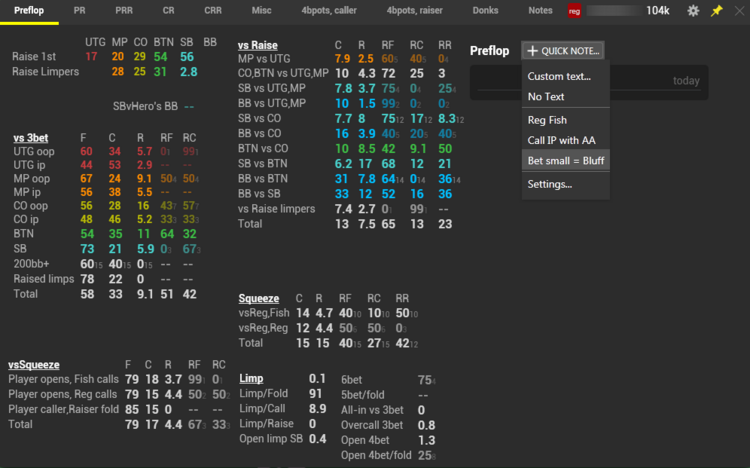Switch to the Preflop tab

[x=29, y=10]
